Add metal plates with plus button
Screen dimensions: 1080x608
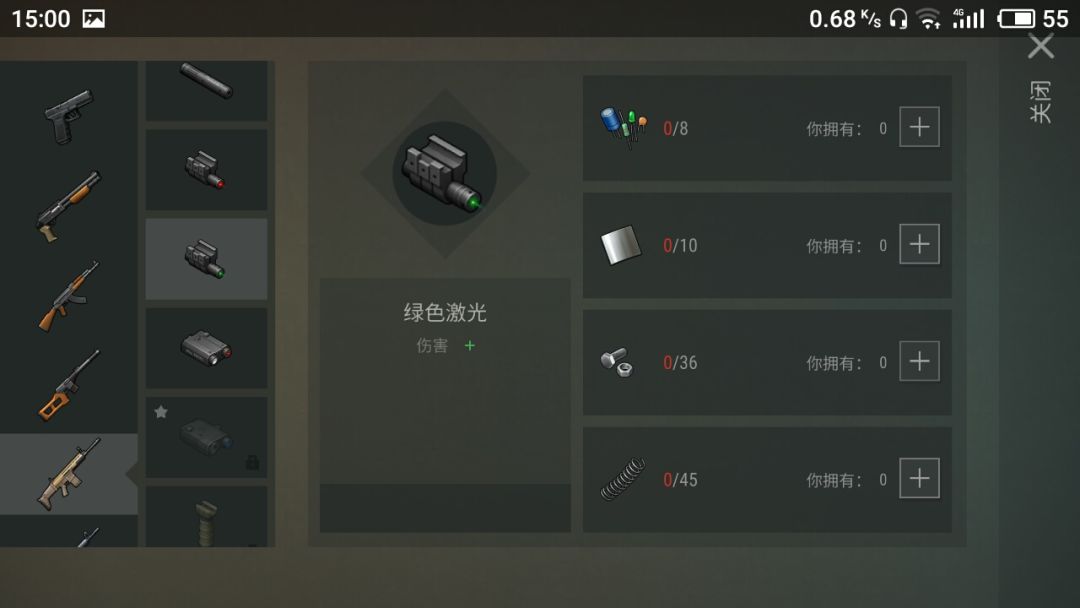coord(920,244)
